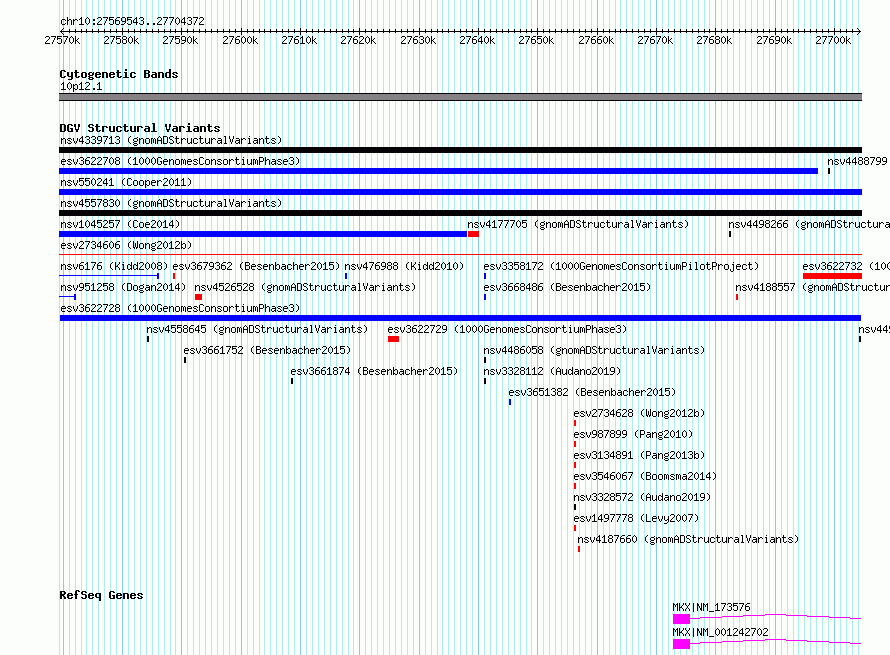Click nsv3328572 Audano2019 label
The width and height of the screenshot is (890, 655).
coord(642,497)
